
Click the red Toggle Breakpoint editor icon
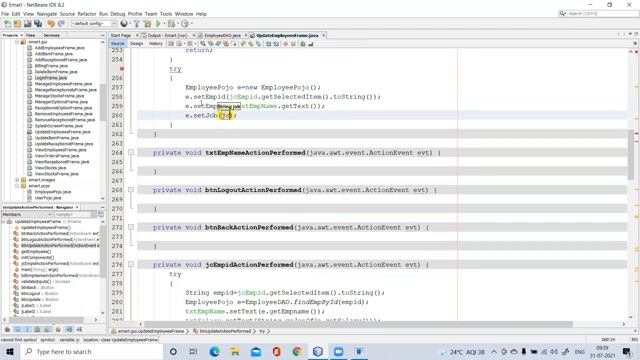[285, 43]
